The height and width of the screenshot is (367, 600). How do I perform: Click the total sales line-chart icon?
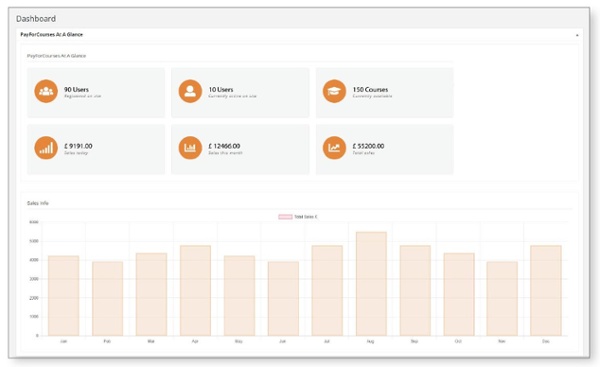[334, 148]
